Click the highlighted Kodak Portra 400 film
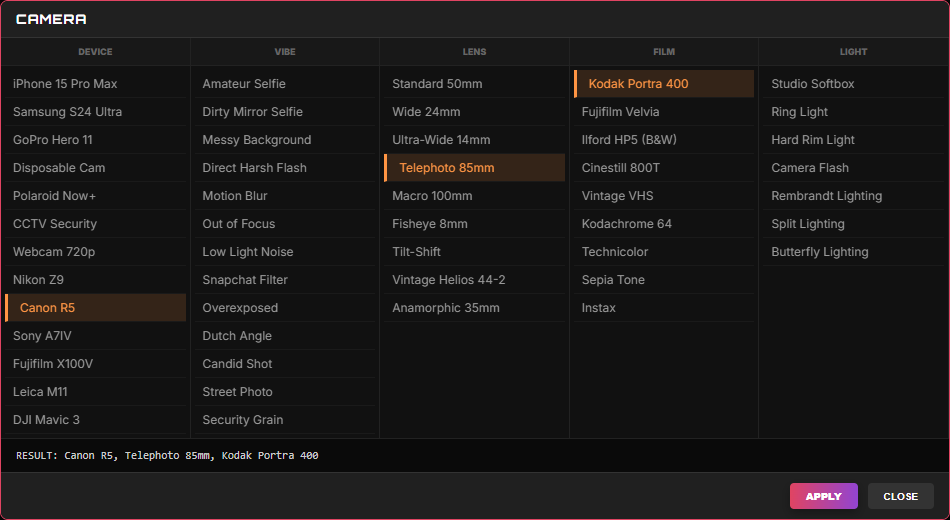Viewport: 950px width, 520px height. (x=664, y=84)
